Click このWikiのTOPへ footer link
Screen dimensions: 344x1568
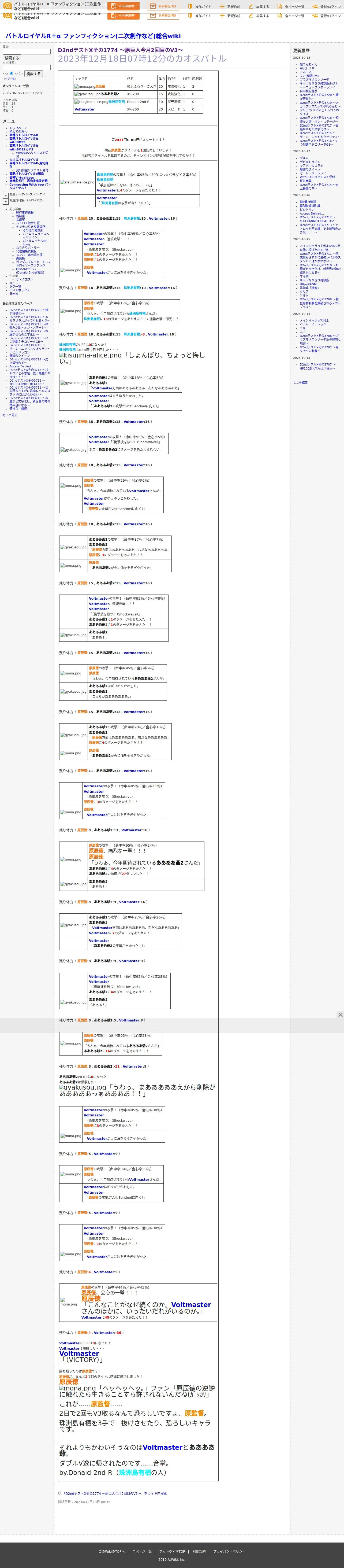click(111, 1552)
